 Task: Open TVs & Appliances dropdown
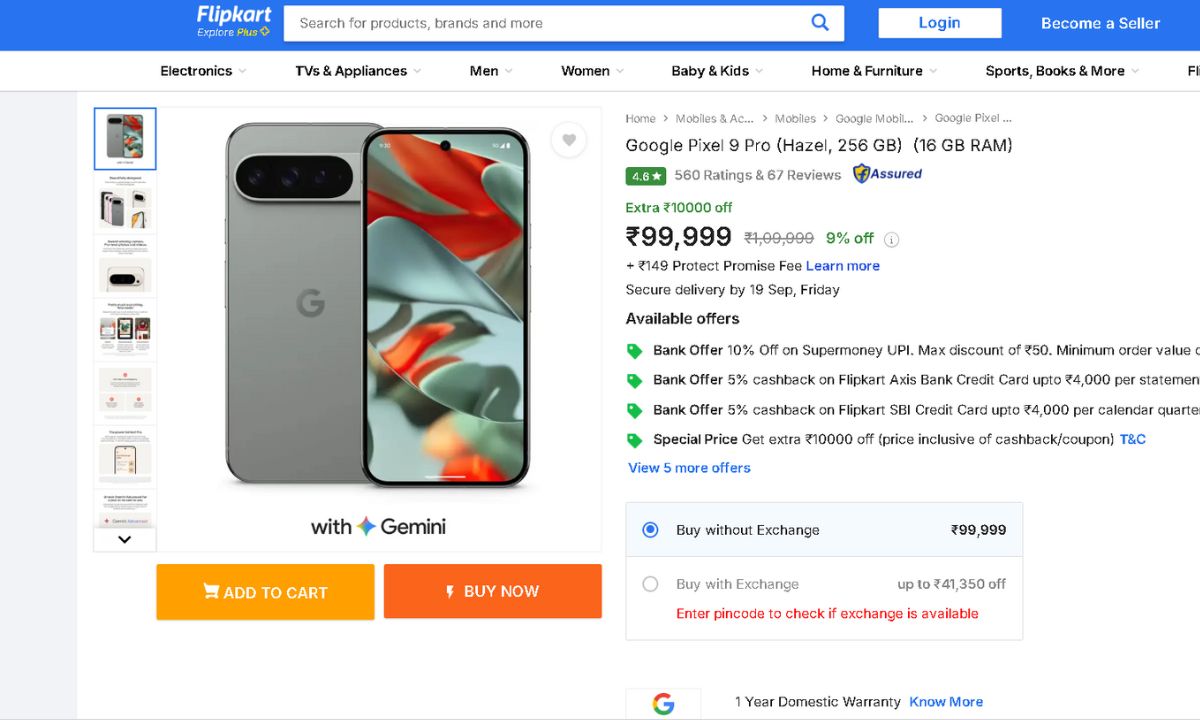(x=358, y=71)
